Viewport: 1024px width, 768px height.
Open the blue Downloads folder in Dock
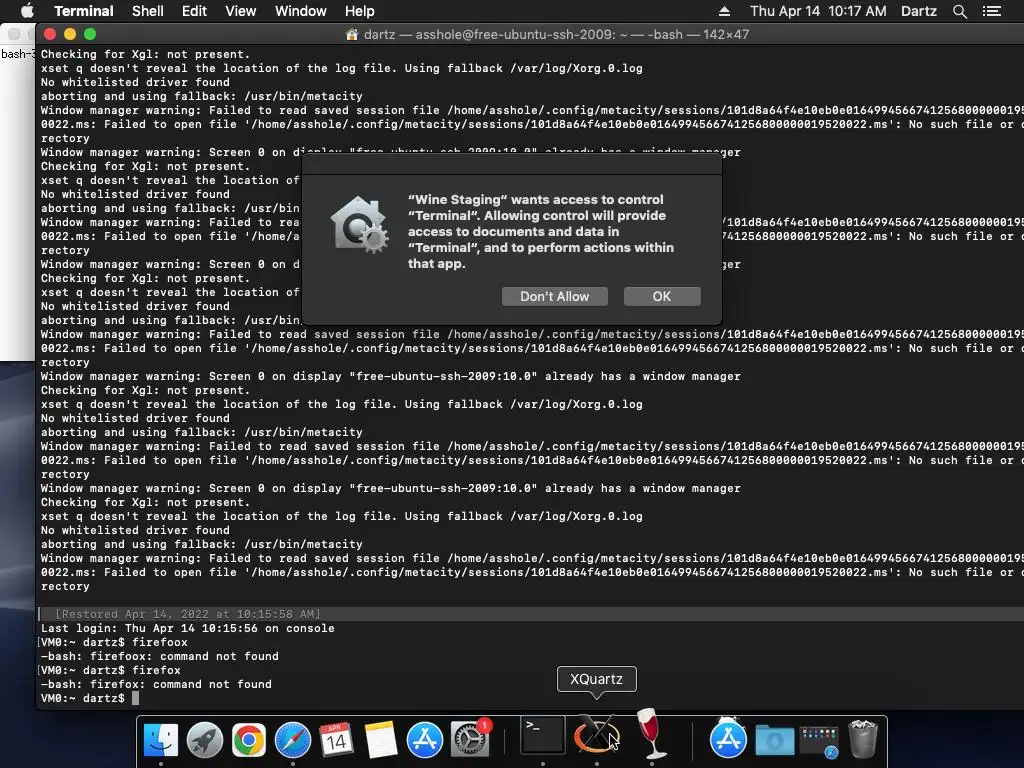pyautogui.click(x=775, y=740)
